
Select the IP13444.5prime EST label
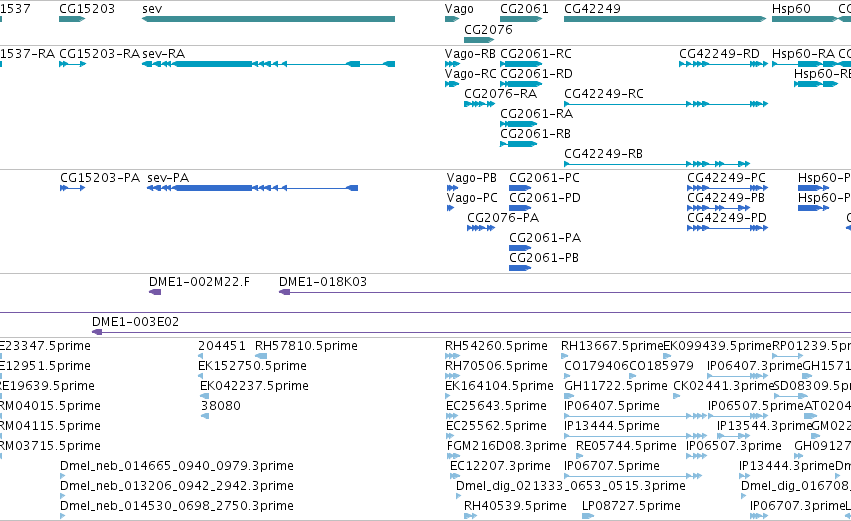612,427
